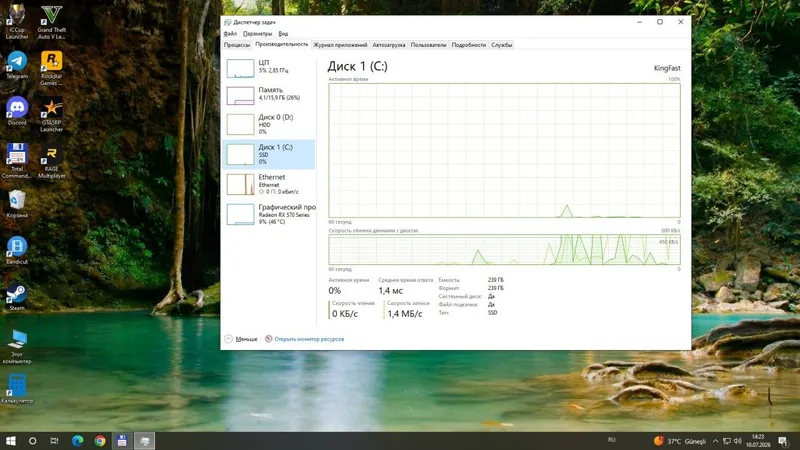Click the Discord desktop icon
Screen dimensions: 800x450
[17, 111]
